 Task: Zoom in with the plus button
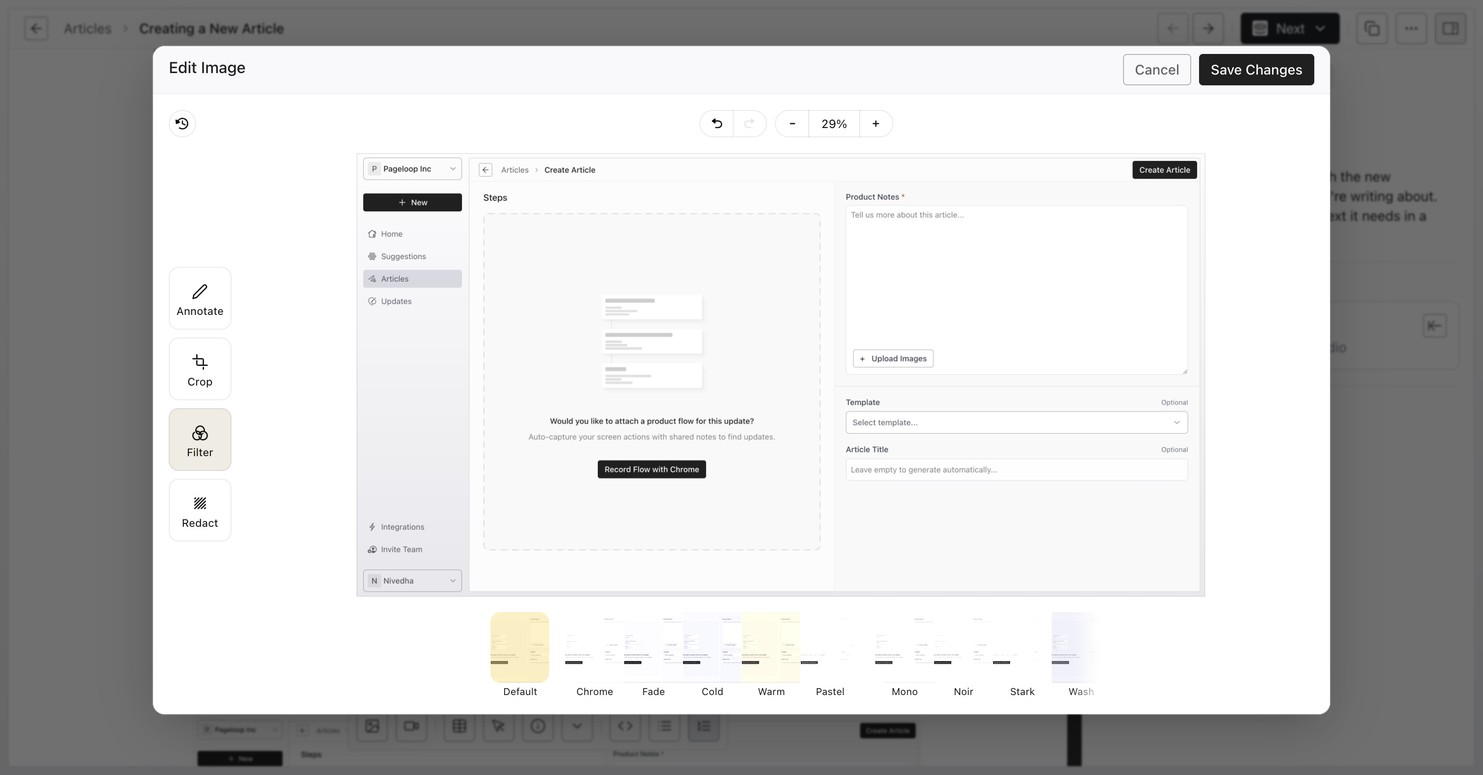click(x=876, y=124)
